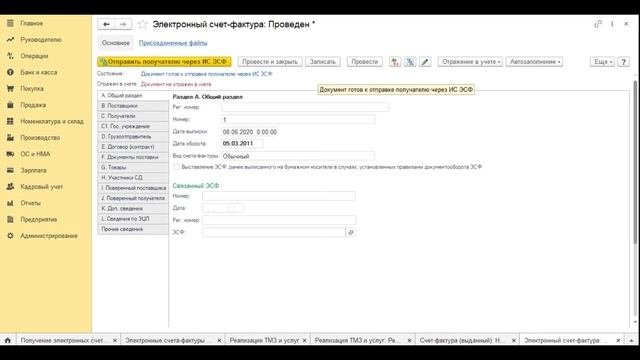
Task: Open the Производство factory icon
Action: pyautogui.click(x=10, y=138)
